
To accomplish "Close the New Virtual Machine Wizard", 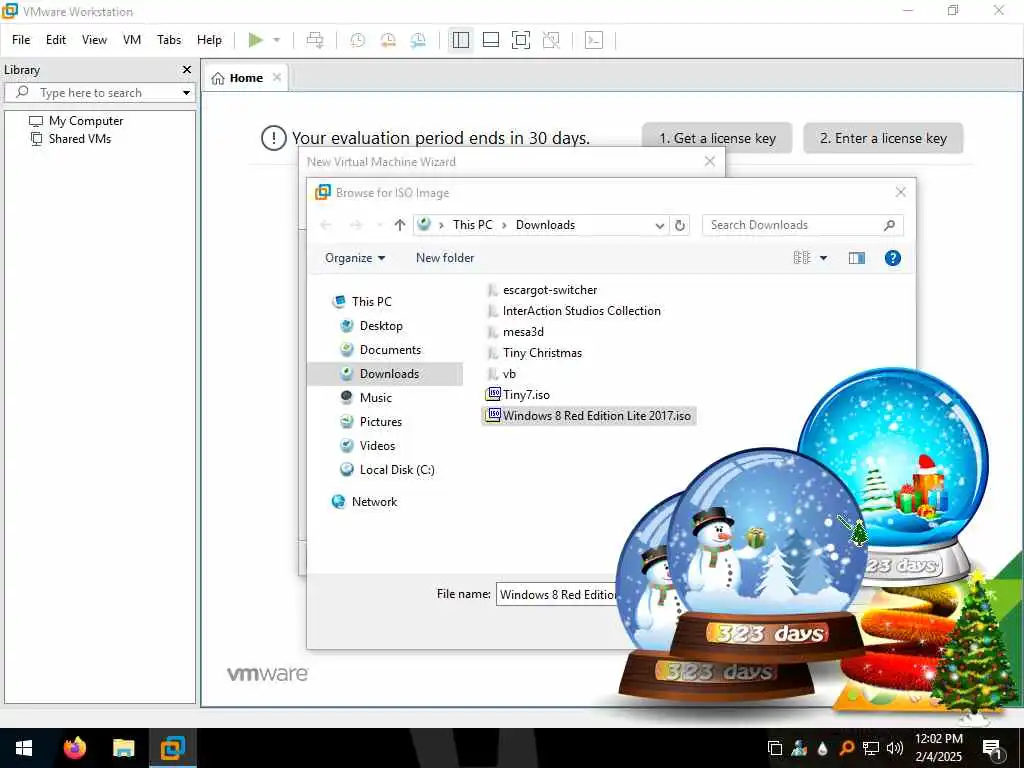I will click(710, 161).
